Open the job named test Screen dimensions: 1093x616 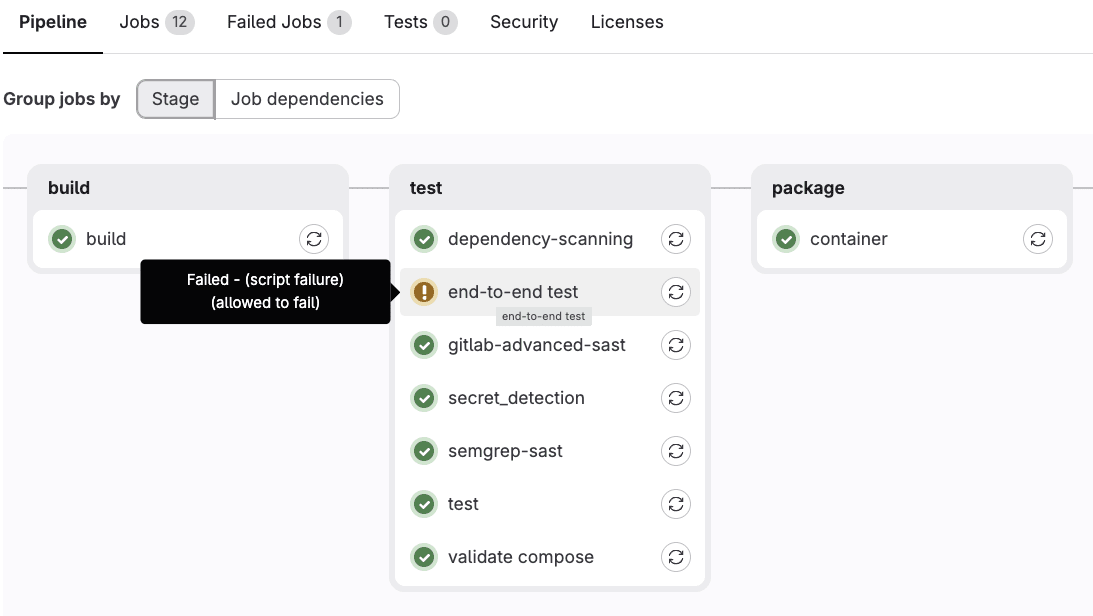(463, 504)
